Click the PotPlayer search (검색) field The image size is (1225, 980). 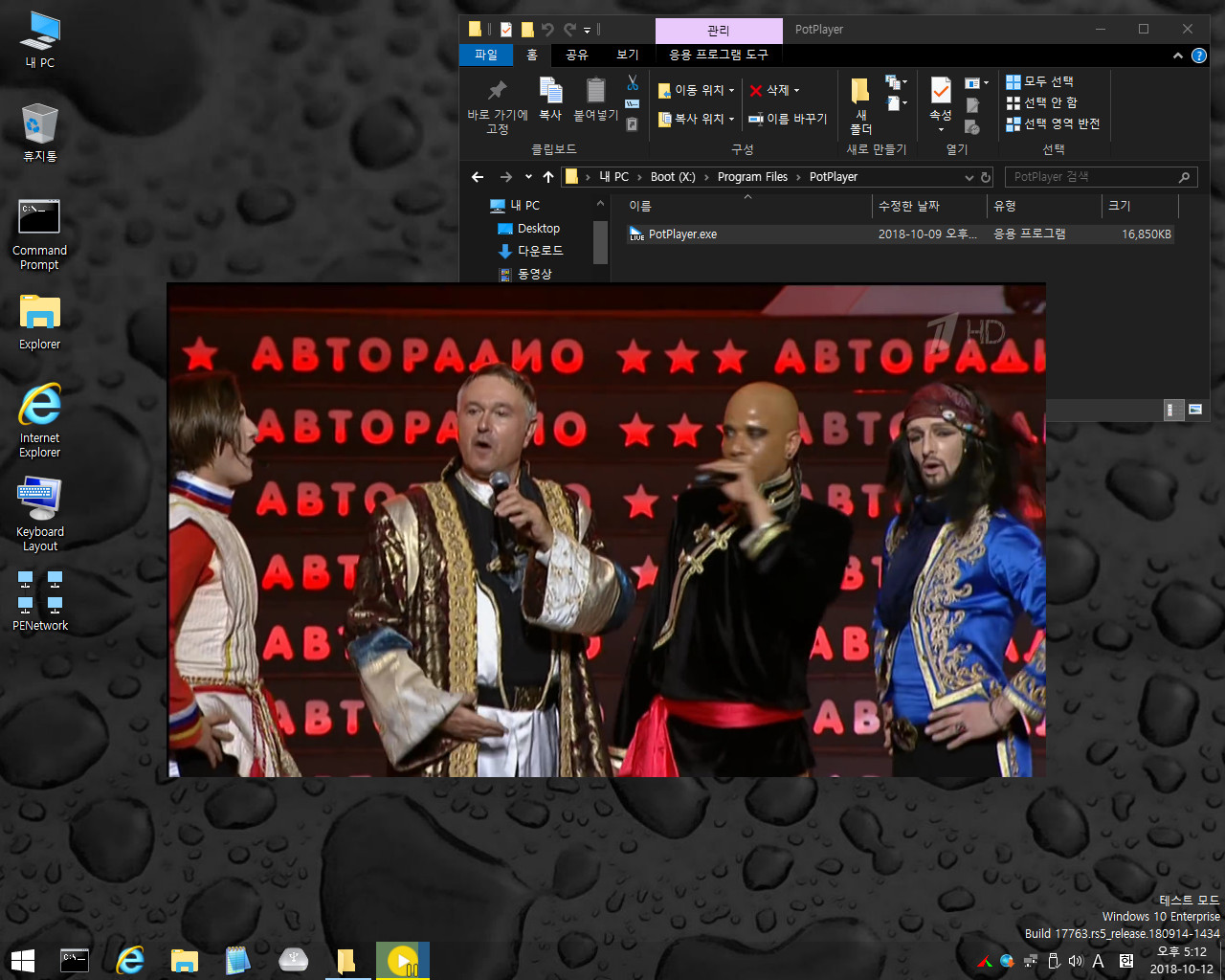1102,177
